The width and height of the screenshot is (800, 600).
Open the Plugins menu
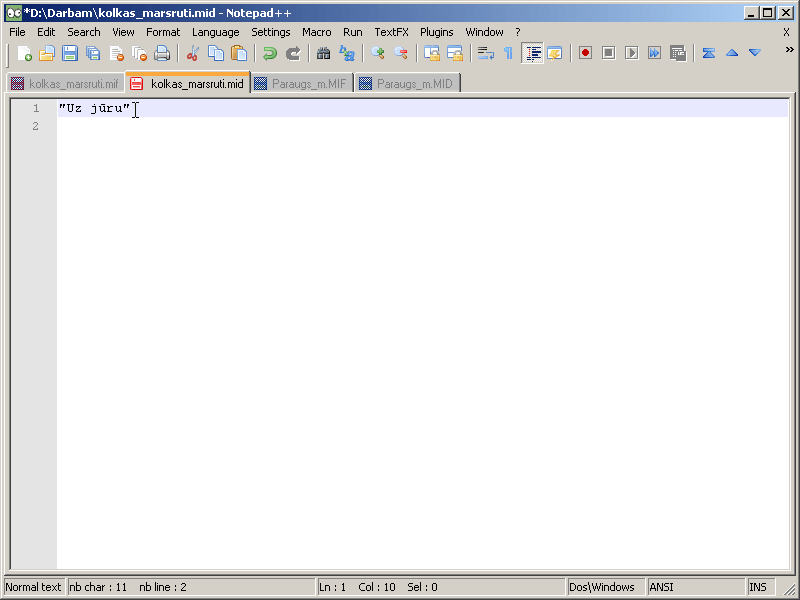[437, 32]
